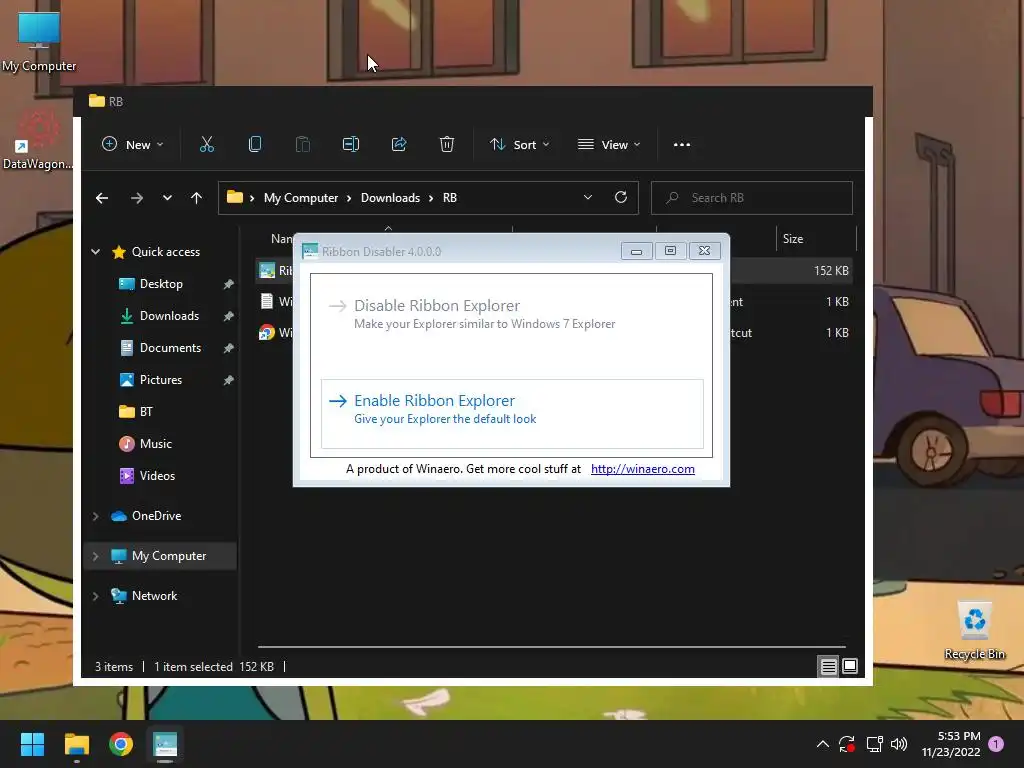Click the horizontal scrollbar in file list
This screenshot has height=768, width=1024.
point(552,647)
